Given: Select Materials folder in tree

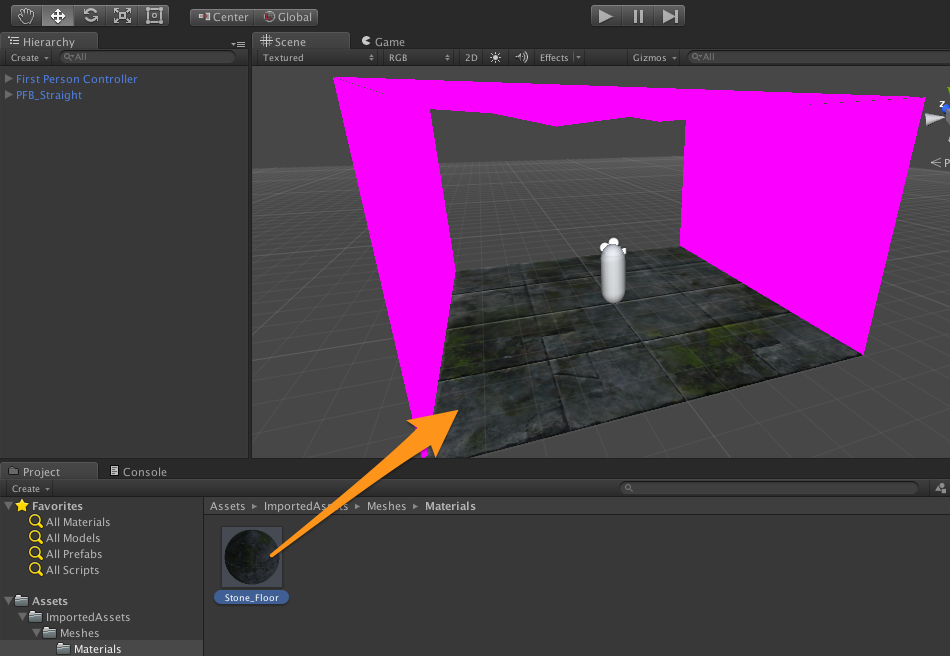Looking at the screenshot, I should [90, 649].
